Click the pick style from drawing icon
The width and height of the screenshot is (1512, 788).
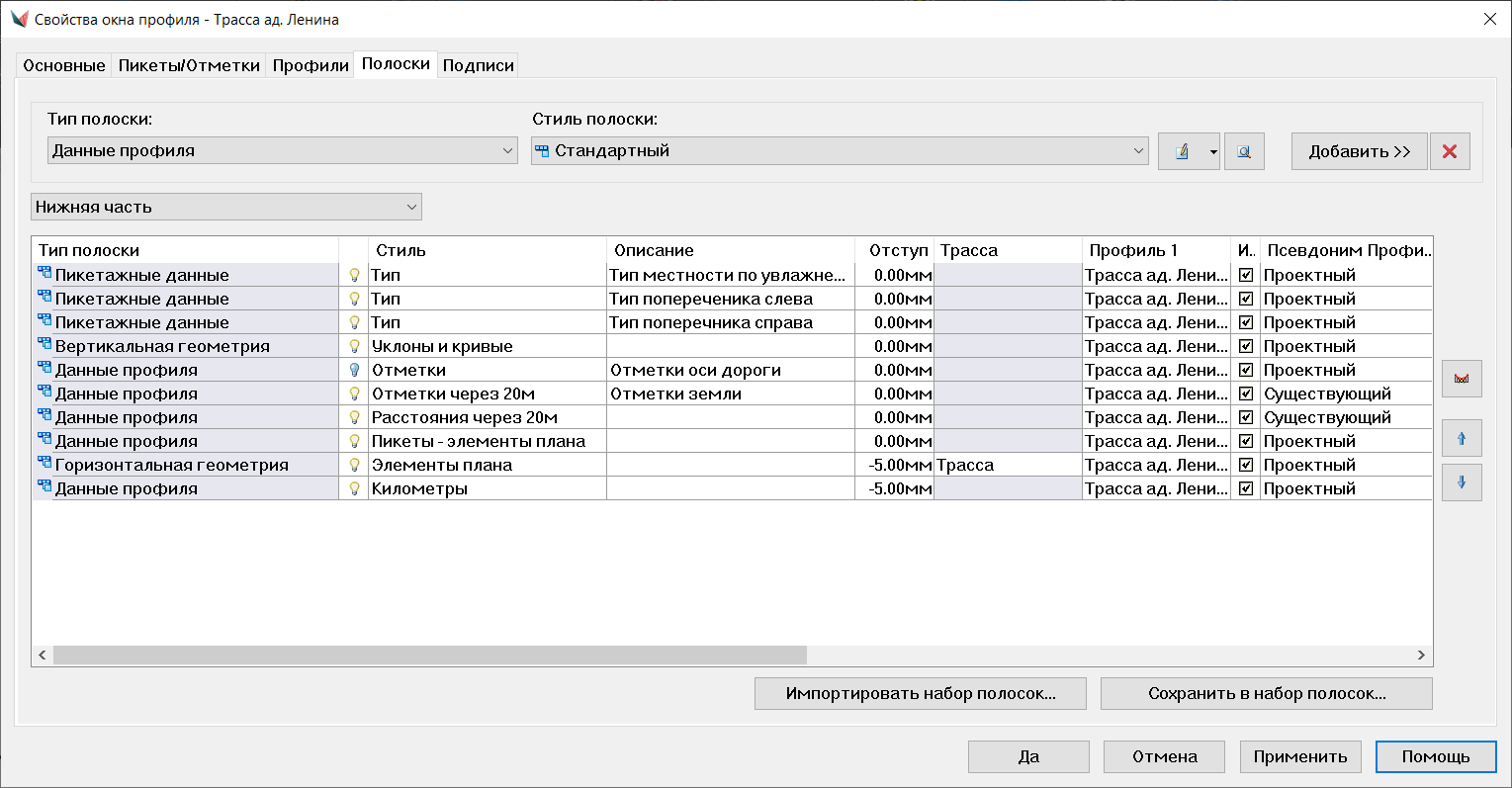click(1244, 151)
